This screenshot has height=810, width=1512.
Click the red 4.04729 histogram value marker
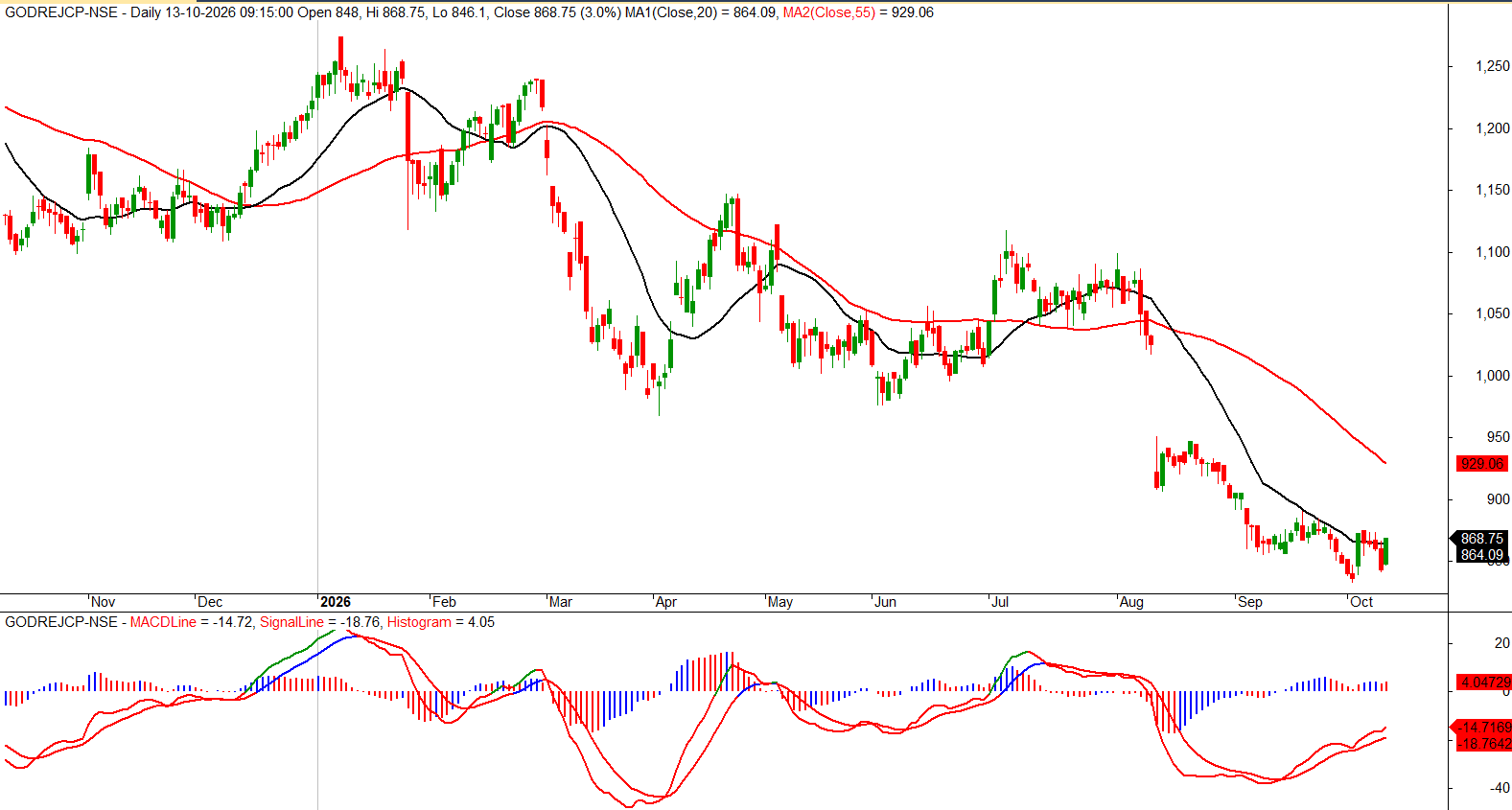coord(1484,683)
